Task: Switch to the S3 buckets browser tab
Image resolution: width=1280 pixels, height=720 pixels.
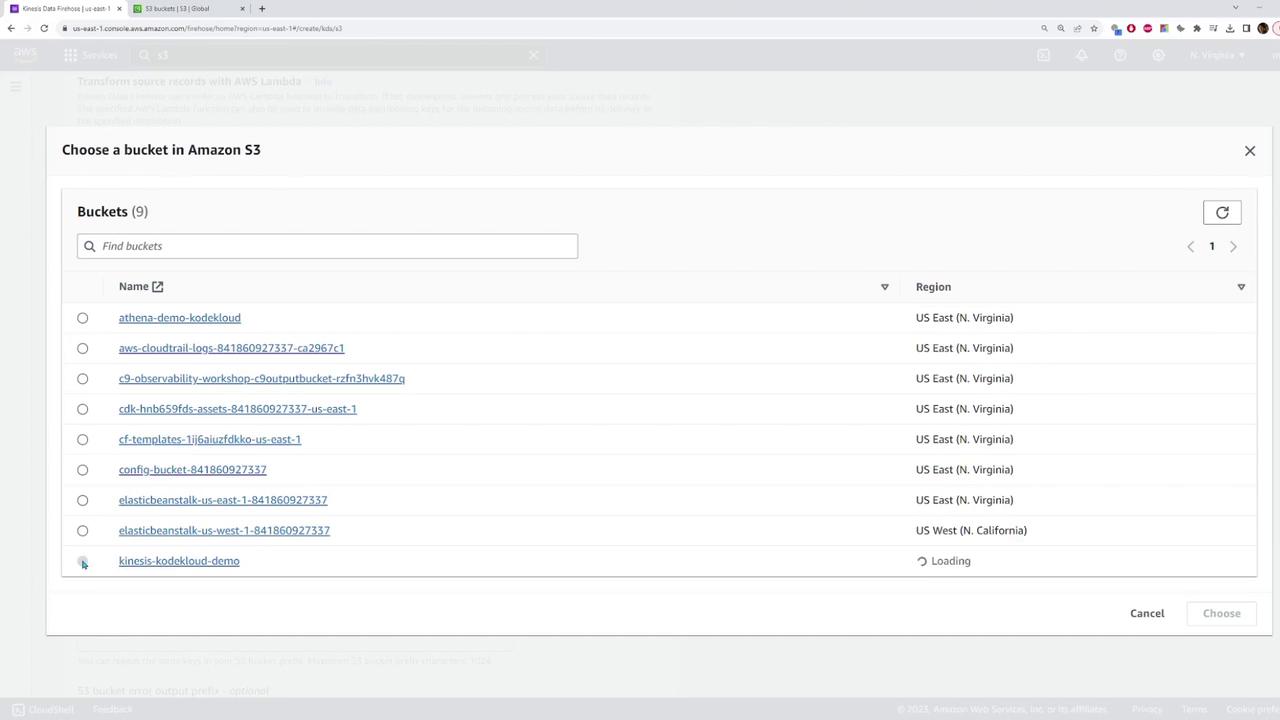Action: (185, 9)
